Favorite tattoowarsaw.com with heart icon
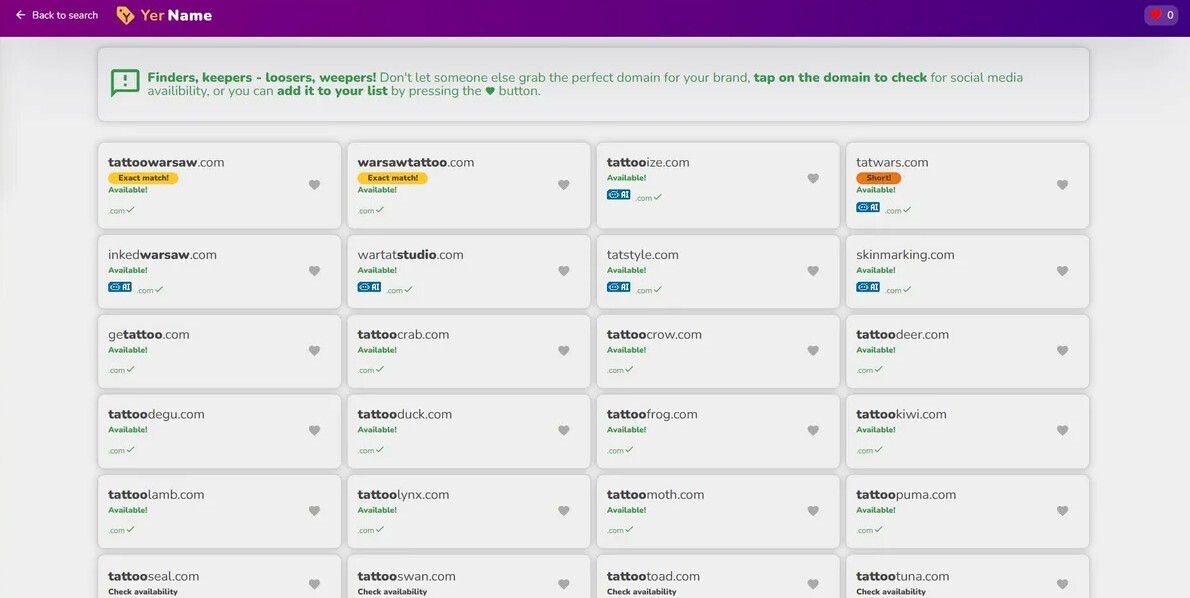Viewport: 1190px width, 598px height. (x=314, y=185)
